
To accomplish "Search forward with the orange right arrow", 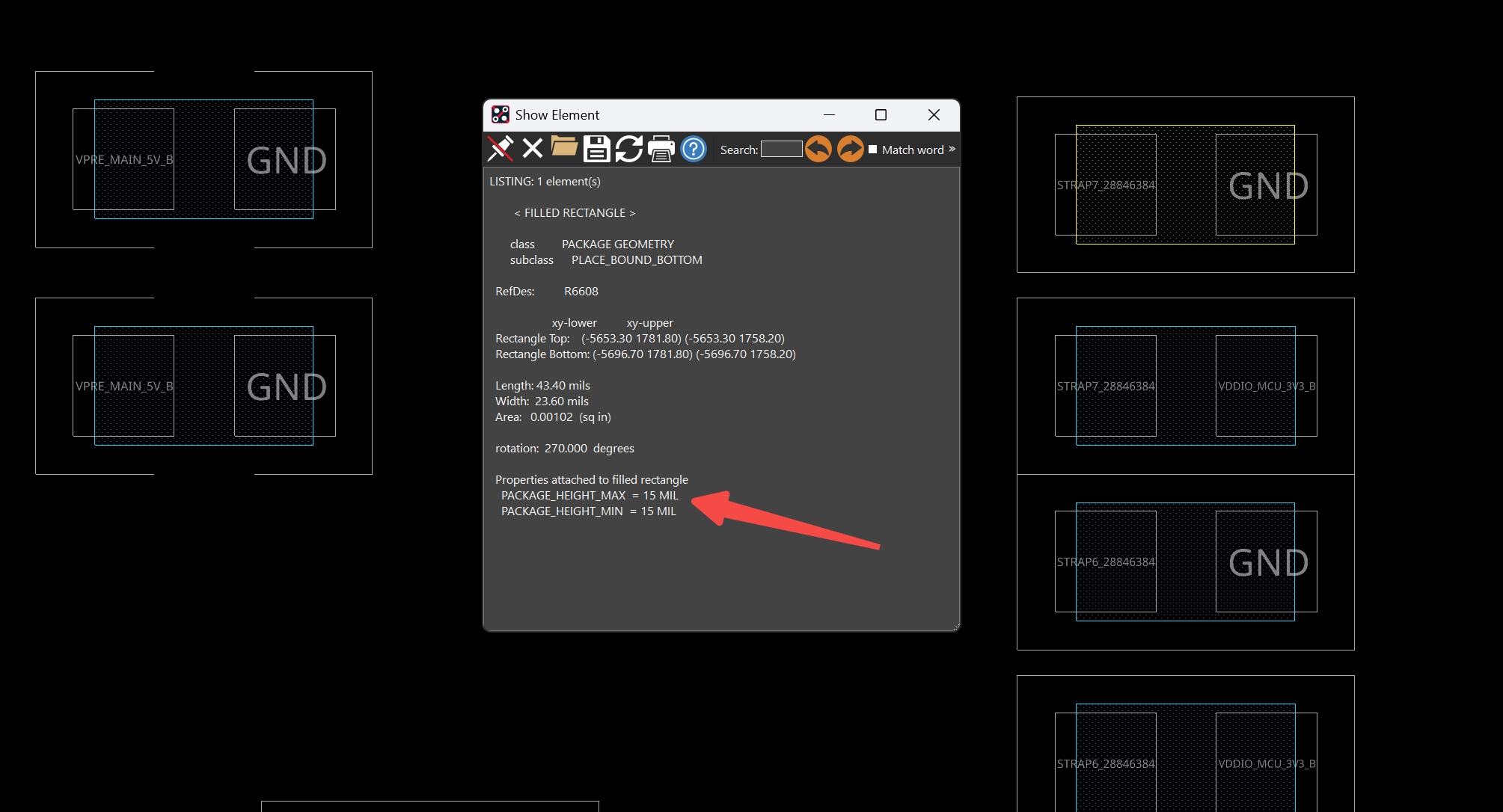I will [x=850, y=149].
